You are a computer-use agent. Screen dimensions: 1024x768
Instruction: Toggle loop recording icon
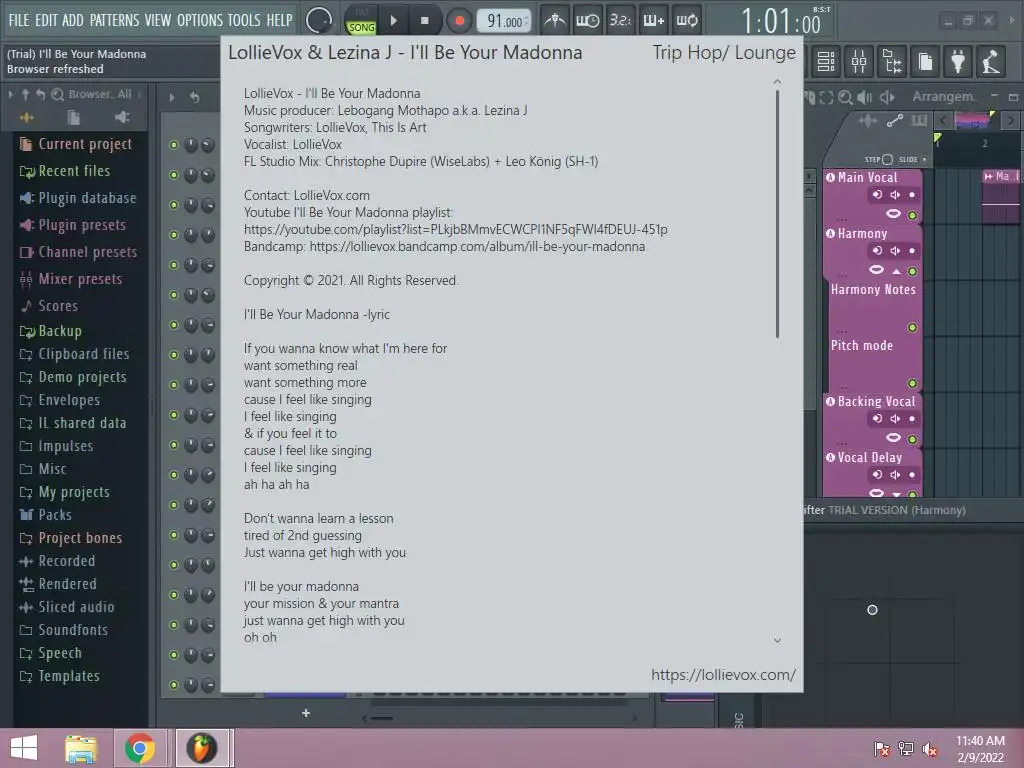pos(686,21)
